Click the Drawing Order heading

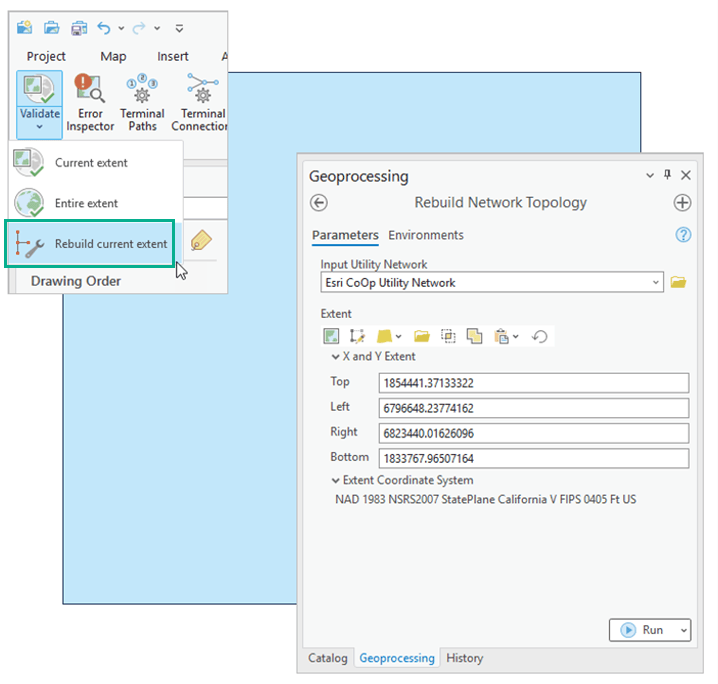point(76,281)
